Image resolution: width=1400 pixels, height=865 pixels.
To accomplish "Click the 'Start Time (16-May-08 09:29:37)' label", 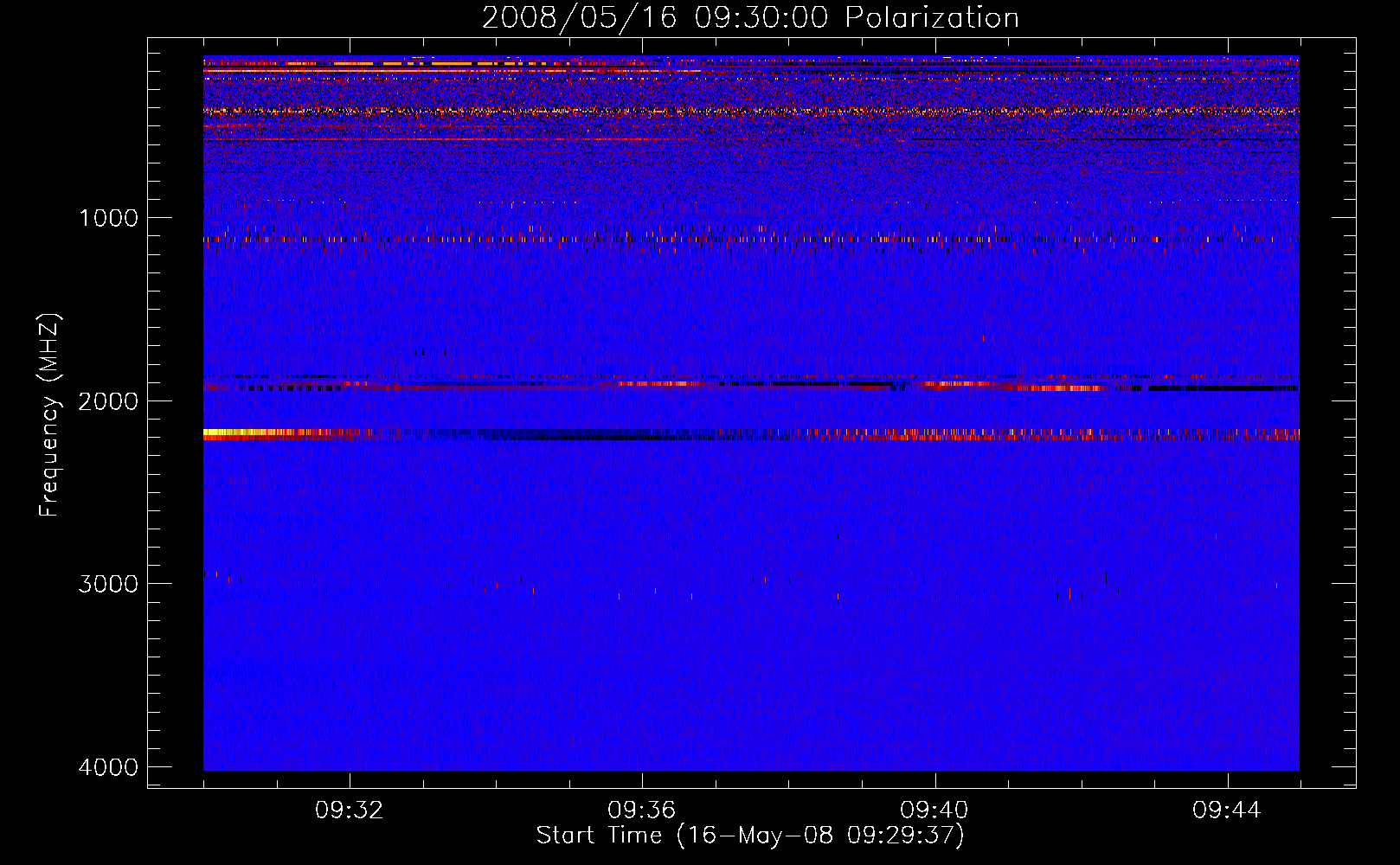I will click(x=750, y=835).
